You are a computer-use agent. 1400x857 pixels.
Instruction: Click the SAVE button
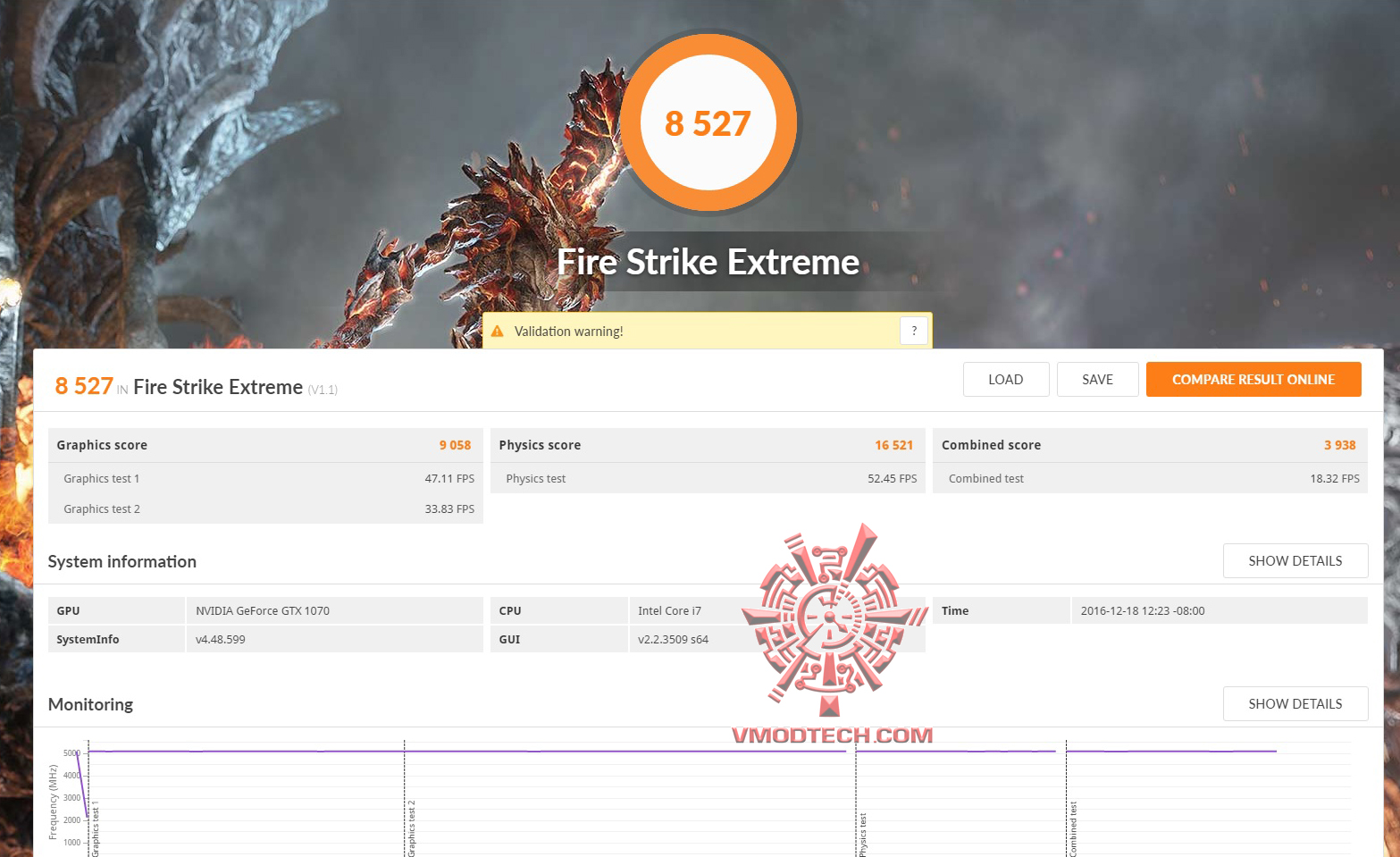click(x=1098, y=379)
